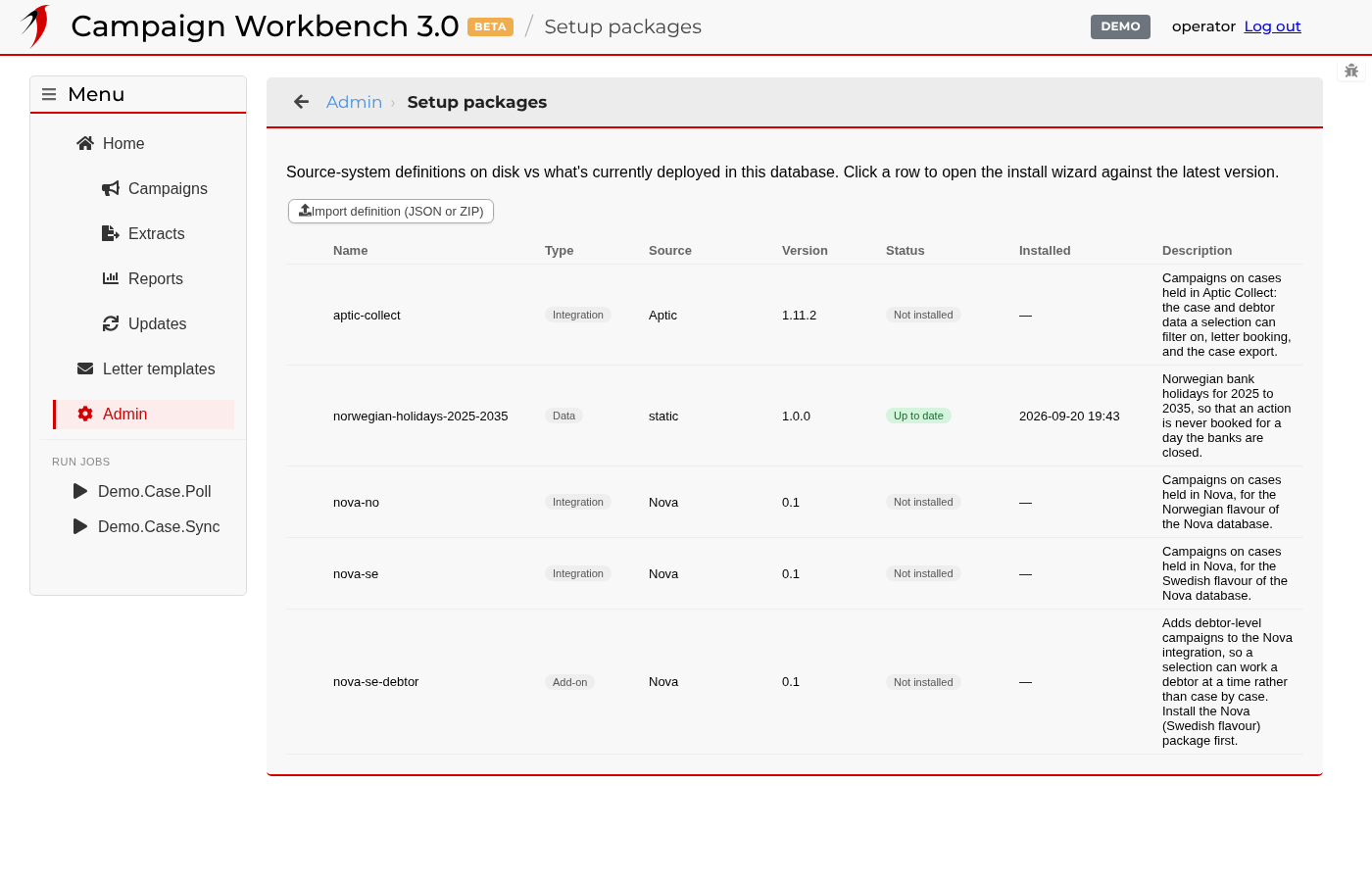Open the aptic-collect package row
This screenshot has width=1372, height=882.
click(x=795, y=315)
